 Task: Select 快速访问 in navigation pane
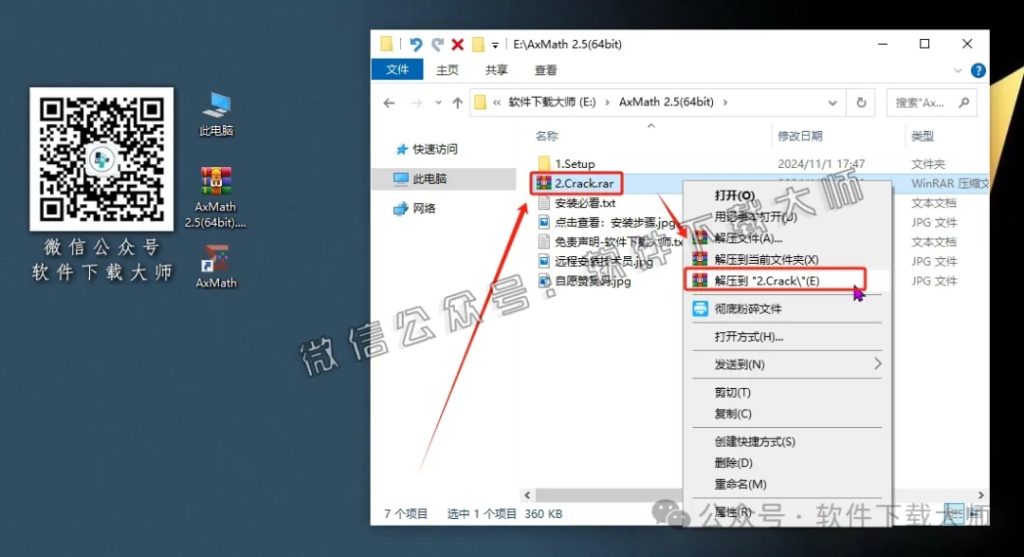(427, 150)
